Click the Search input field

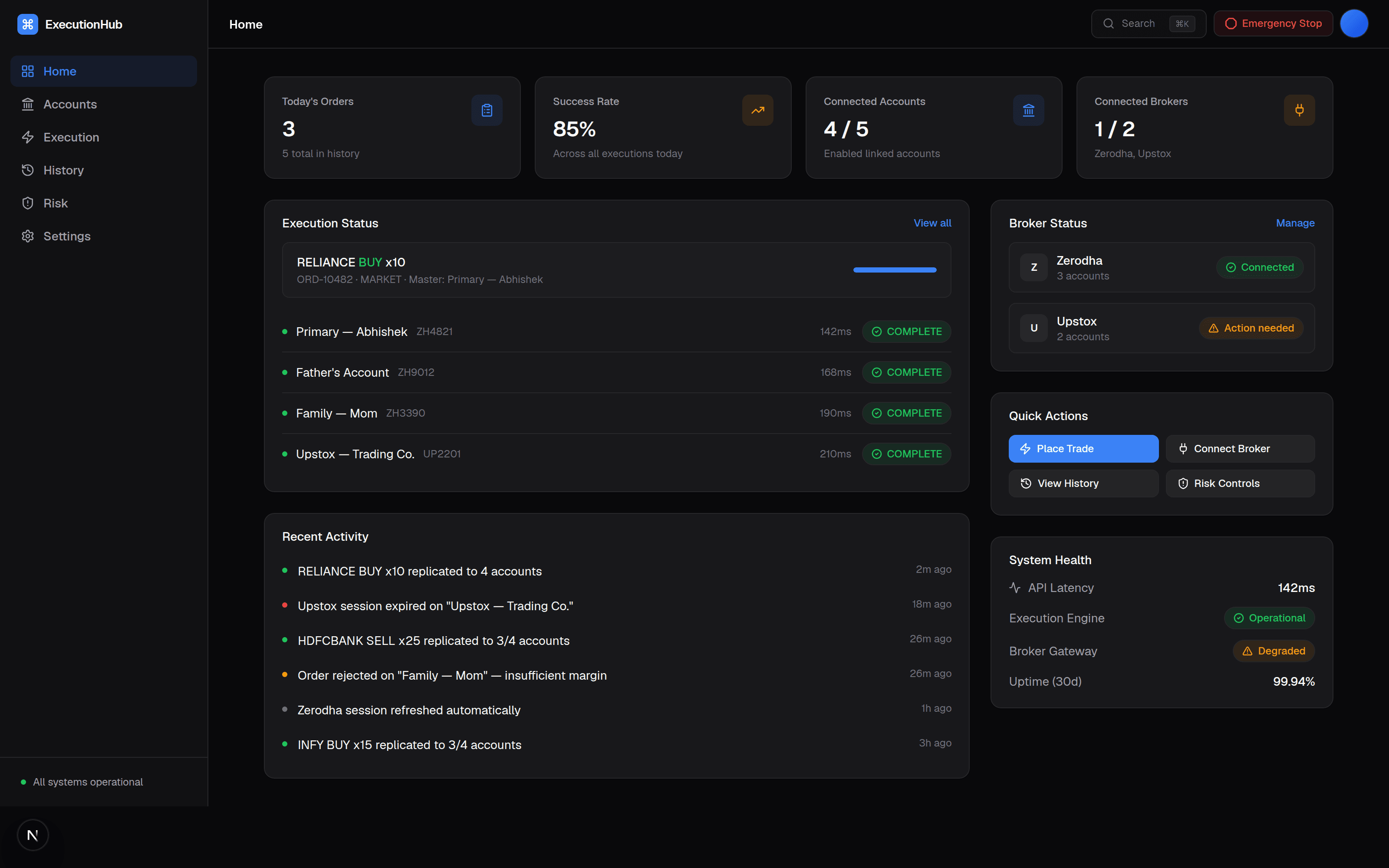click(1148, 23)
